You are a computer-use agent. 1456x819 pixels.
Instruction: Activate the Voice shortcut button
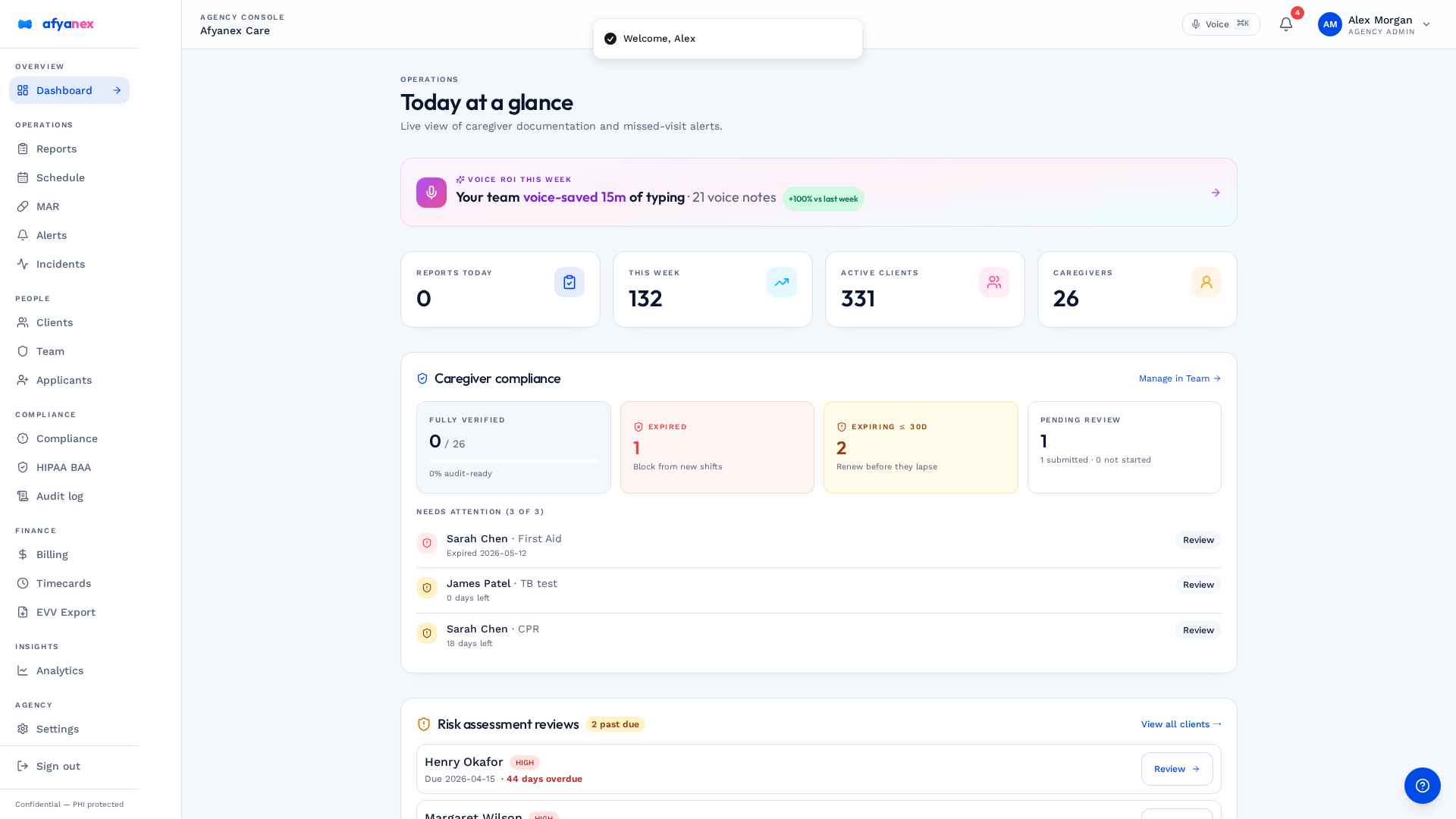click(x=1221, y=24)
